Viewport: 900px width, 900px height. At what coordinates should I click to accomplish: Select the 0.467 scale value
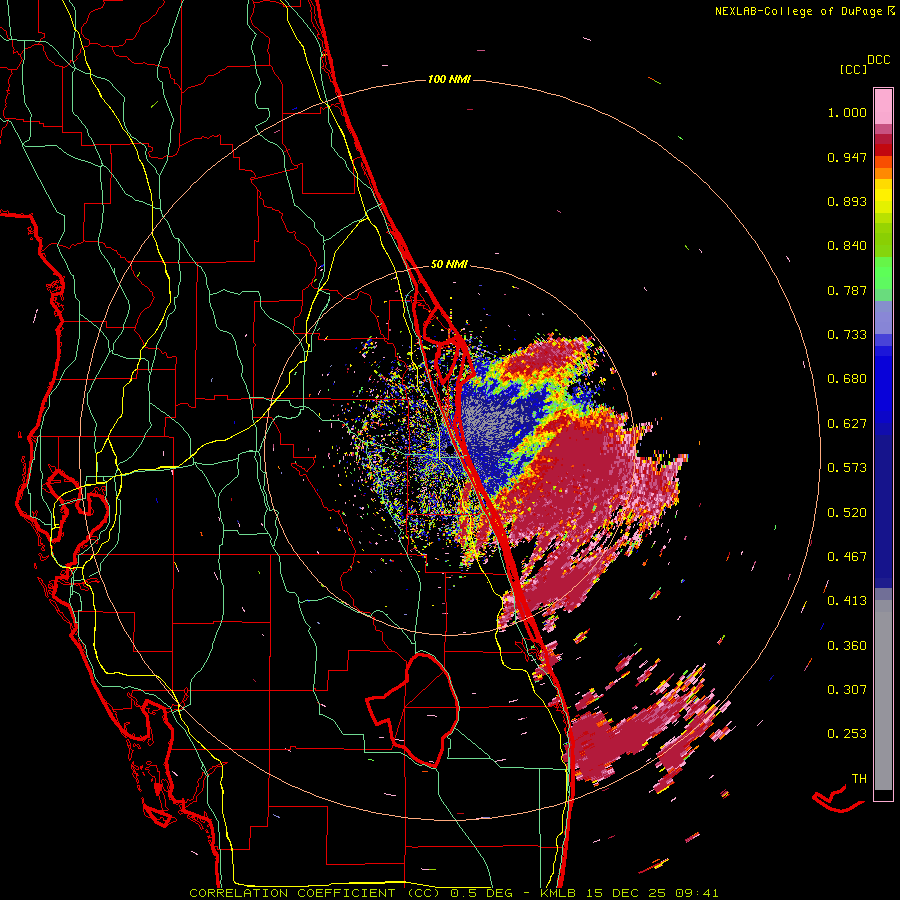point(847,557)
